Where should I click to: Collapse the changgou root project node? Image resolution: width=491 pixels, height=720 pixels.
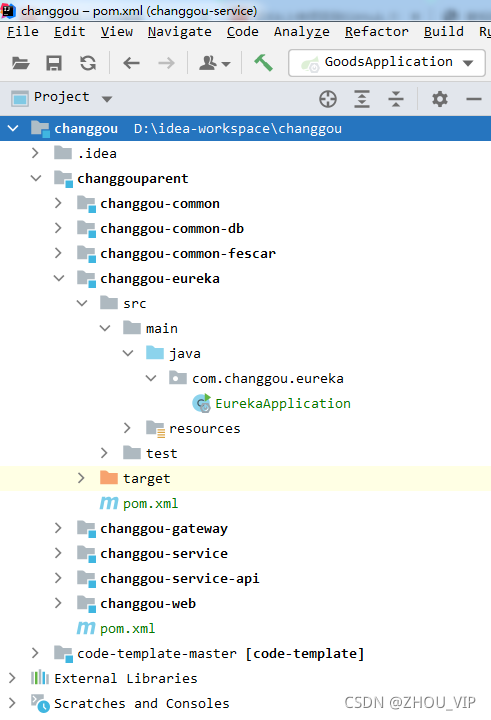13,129
